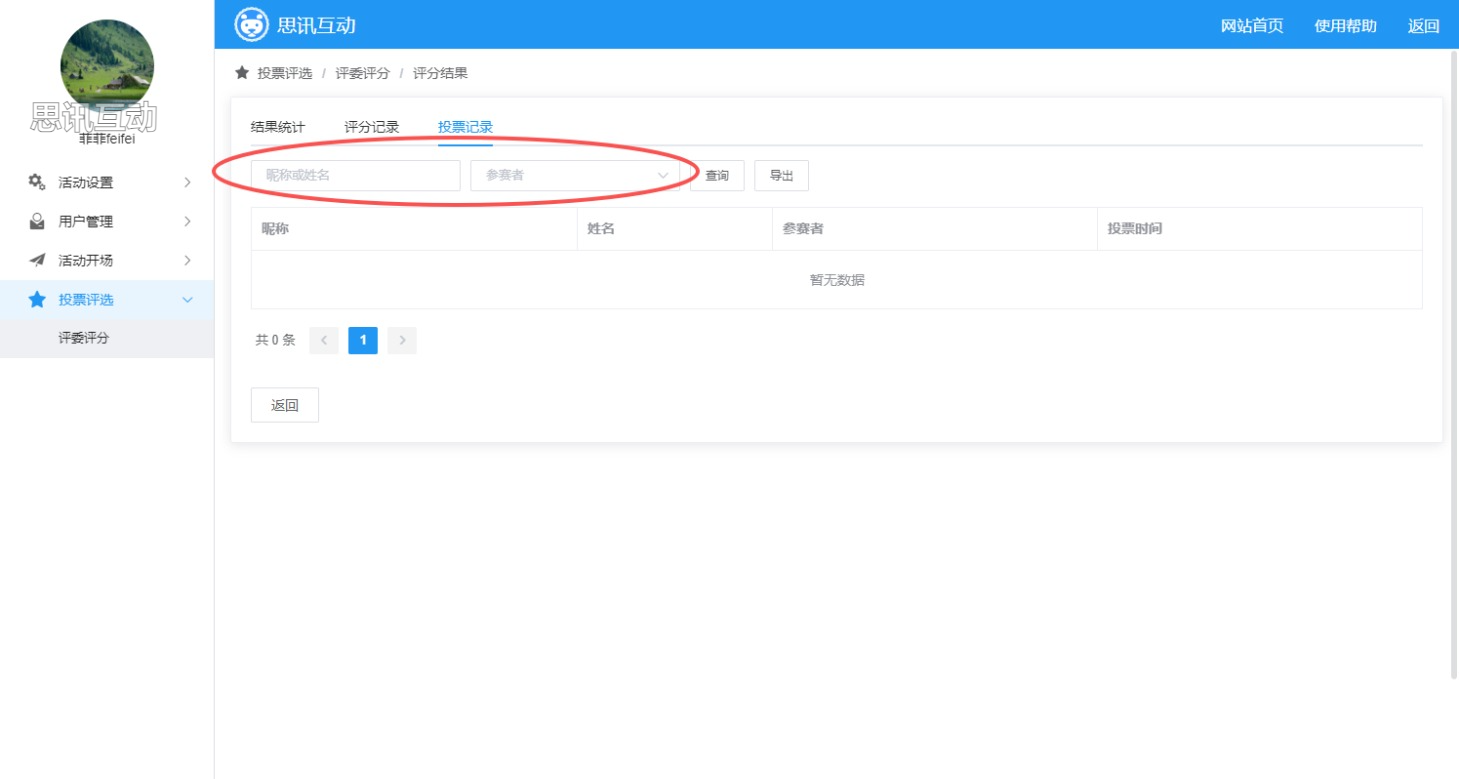Expand the 活动设置 menu chevron
Viewport: 1459px width, 779px height.
tap(187, 182)
